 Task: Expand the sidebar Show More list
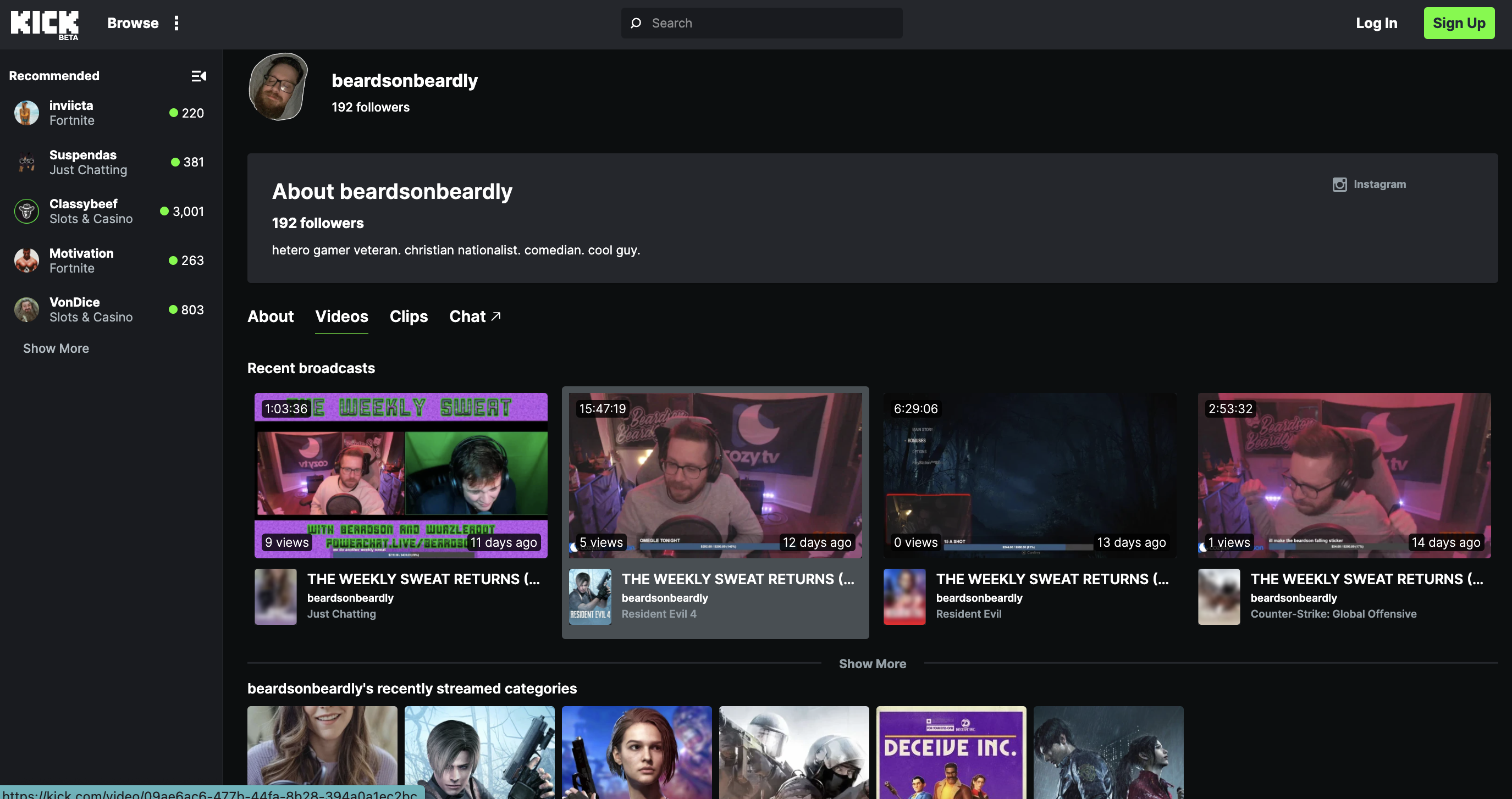56,348
